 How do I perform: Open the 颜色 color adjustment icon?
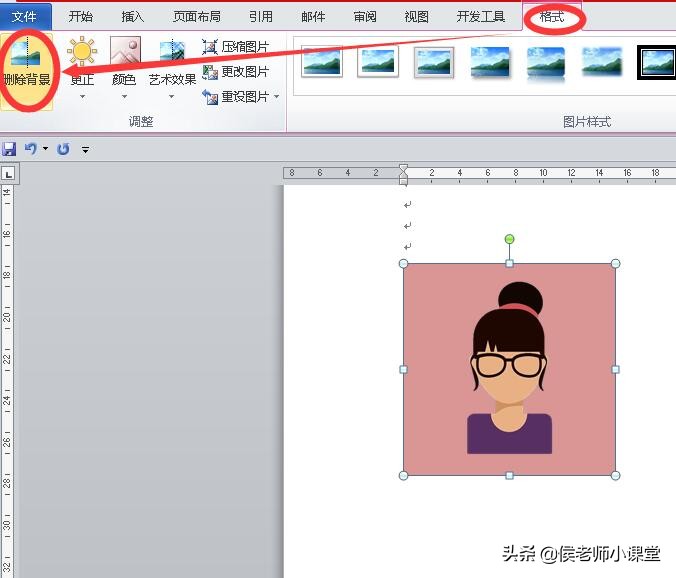pyautogui.click(x=125, y=51)
